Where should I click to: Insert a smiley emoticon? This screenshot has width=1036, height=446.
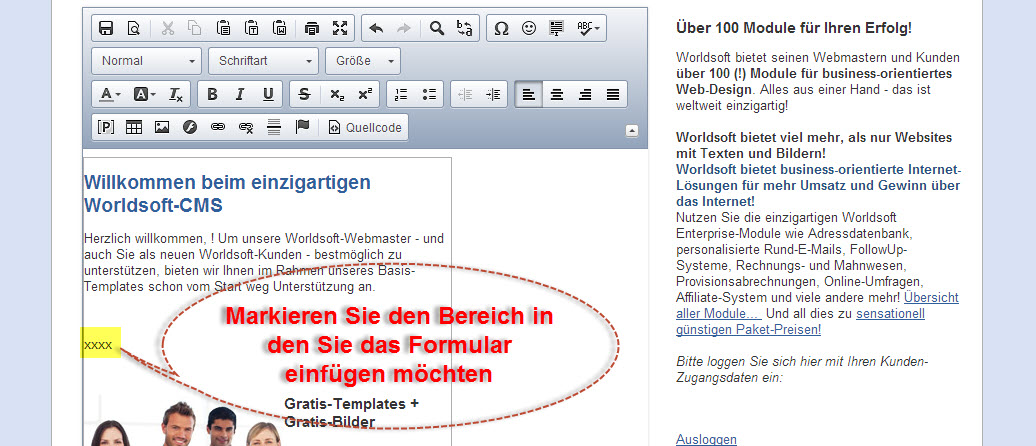pyautogui.click(x=529, y=28)
